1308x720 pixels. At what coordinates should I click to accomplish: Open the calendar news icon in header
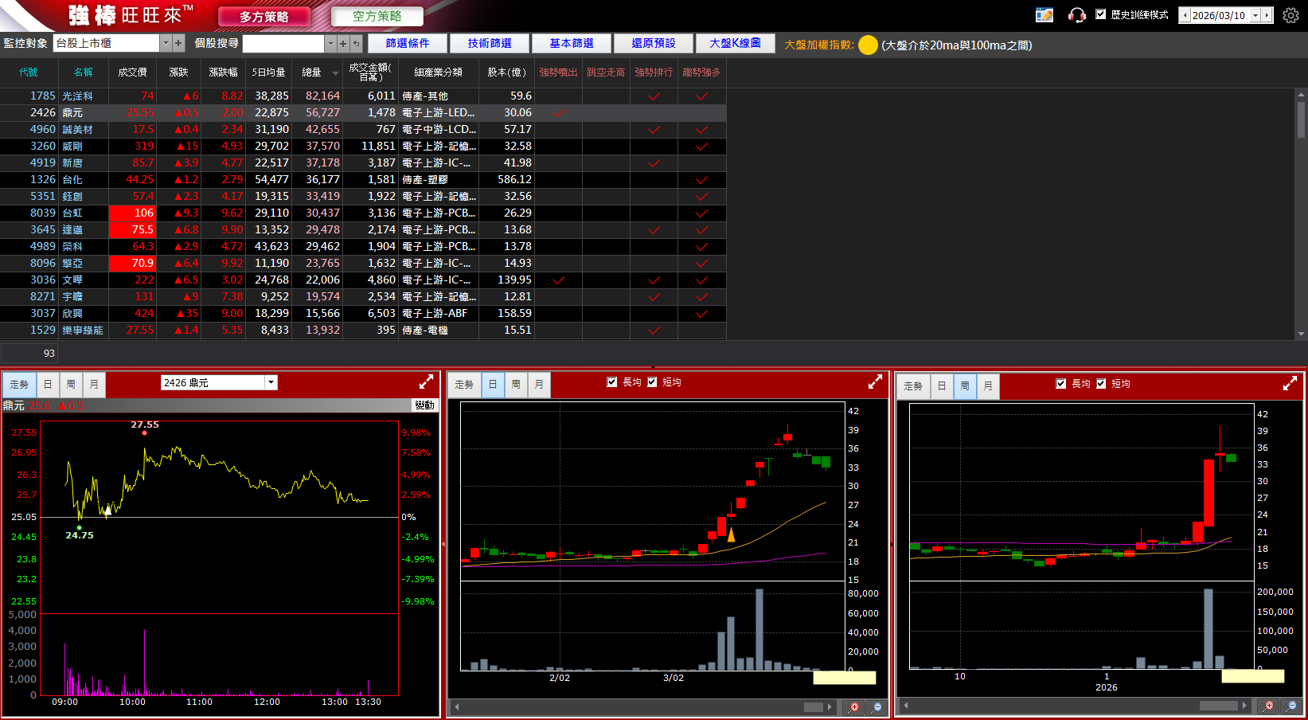[x=1044, y=15]
